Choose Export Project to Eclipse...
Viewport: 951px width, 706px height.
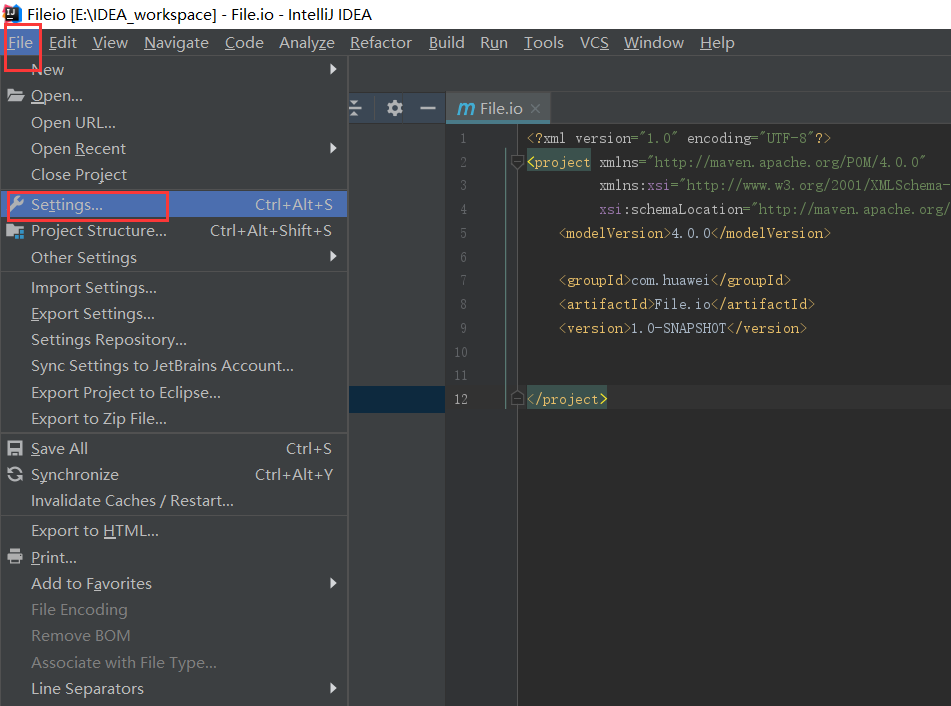[x=174, y=392]
